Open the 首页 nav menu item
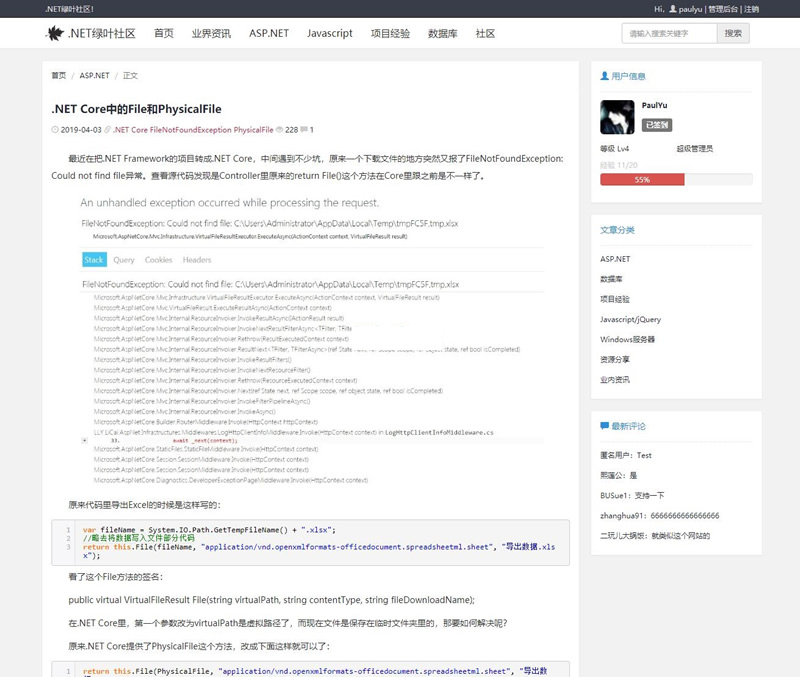Screen dimensions: 800x677 click(164, 33)
